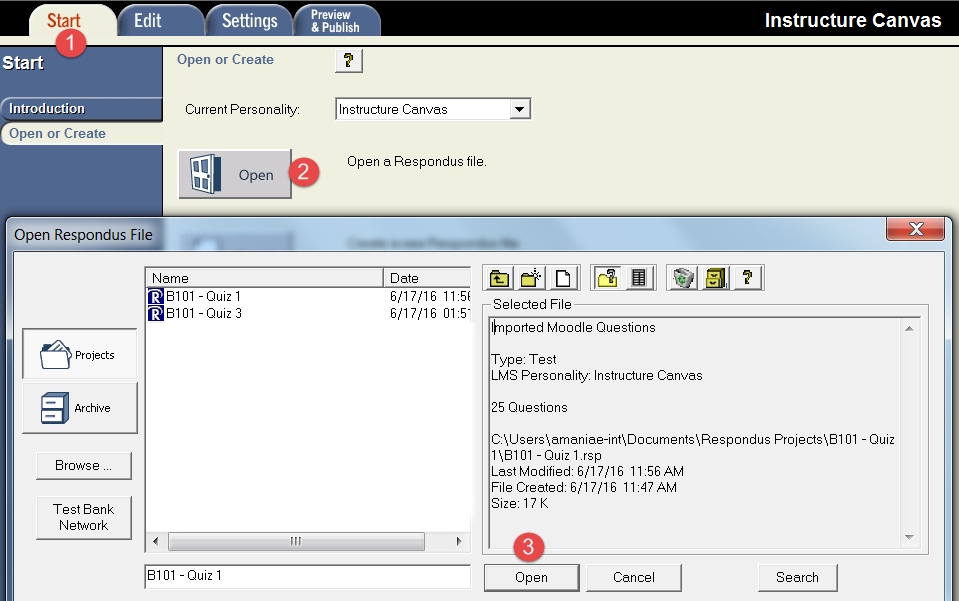The image size is (959, 601).
Task: Select B101 - Quiz 1 file row
Action: click(308, 297)
